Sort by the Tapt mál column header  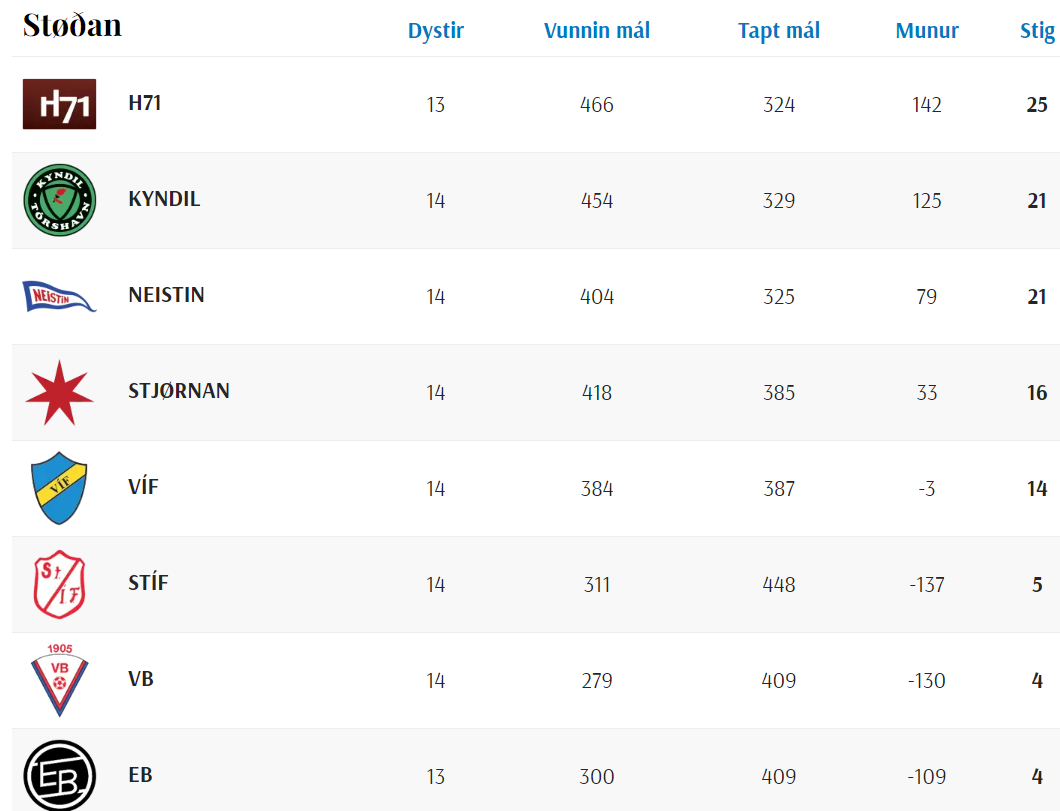(779, 30)
